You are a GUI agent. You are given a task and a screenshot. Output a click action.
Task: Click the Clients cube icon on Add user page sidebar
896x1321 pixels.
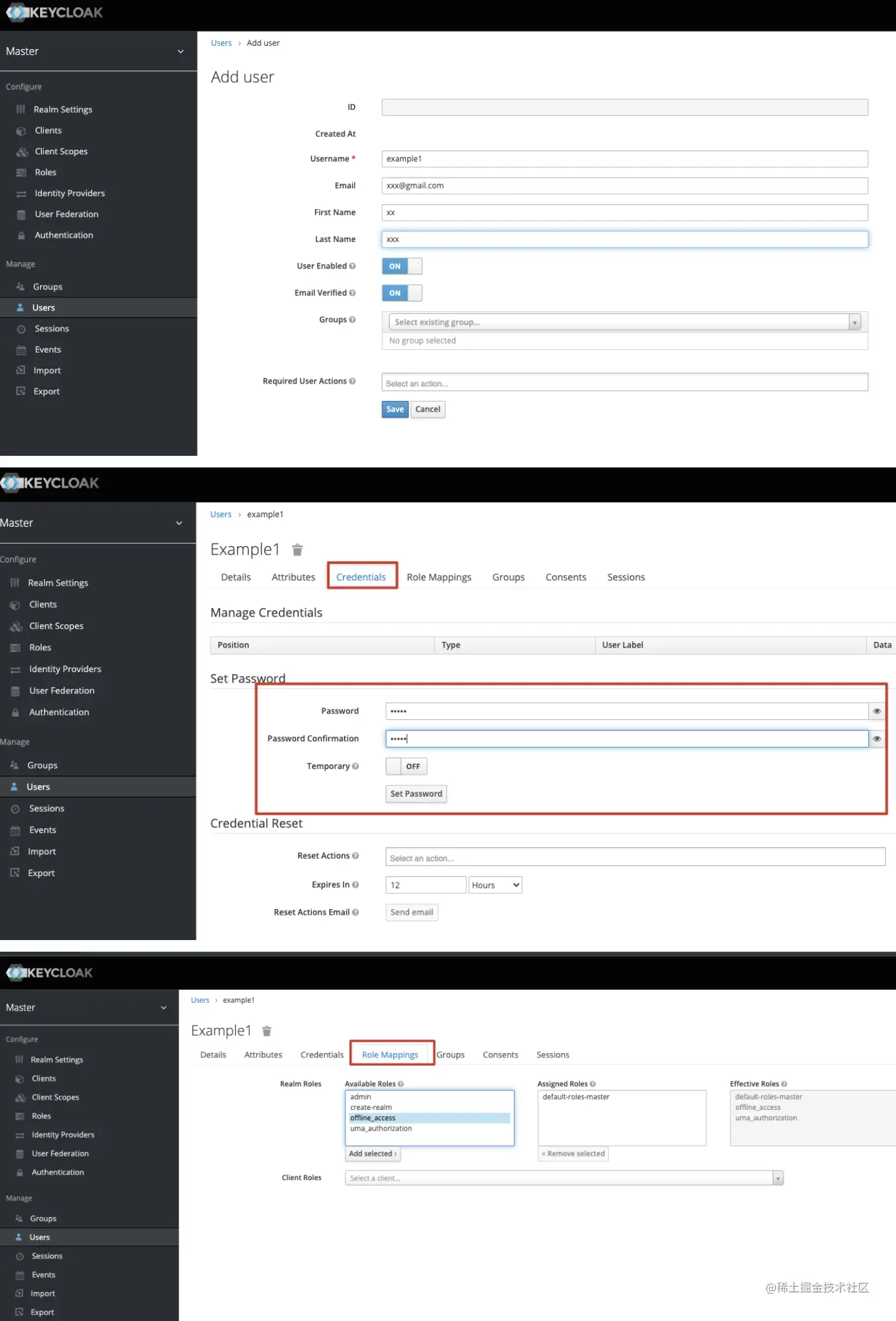[21, 131]
